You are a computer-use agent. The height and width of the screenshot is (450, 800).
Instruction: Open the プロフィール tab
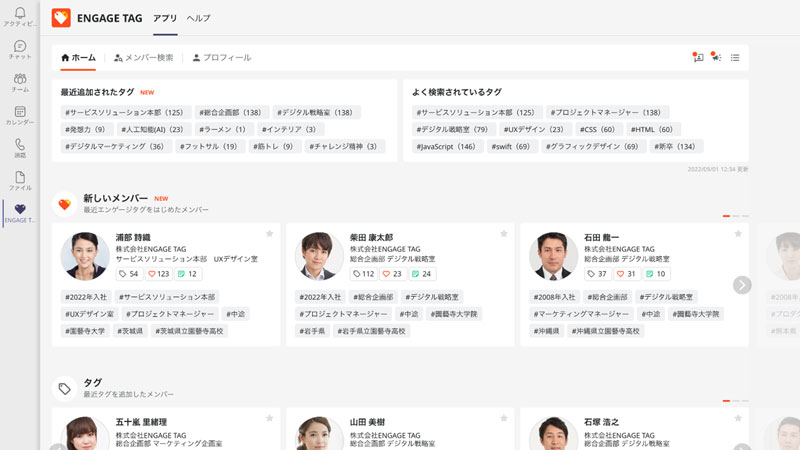click(x=221, y=58)
